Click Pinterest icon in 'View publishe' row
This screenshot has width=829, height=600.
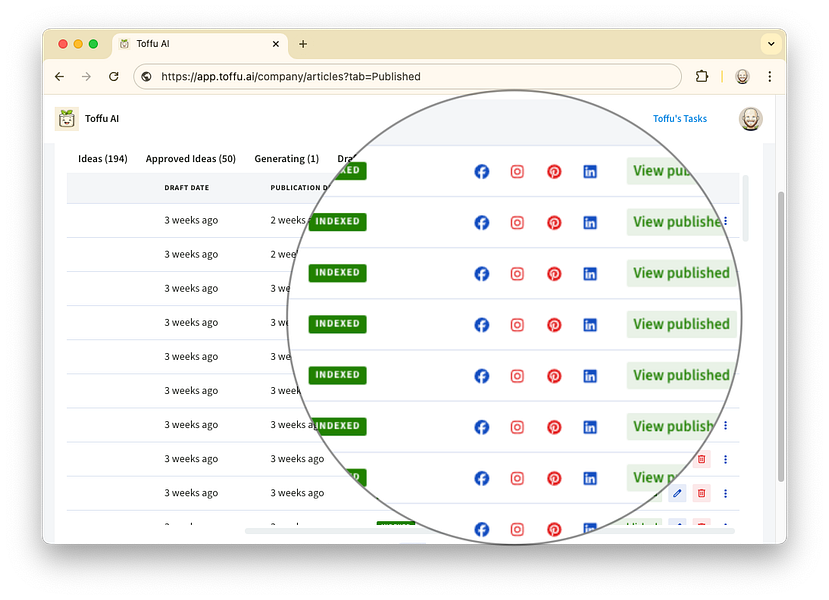(x=554, y=223)
